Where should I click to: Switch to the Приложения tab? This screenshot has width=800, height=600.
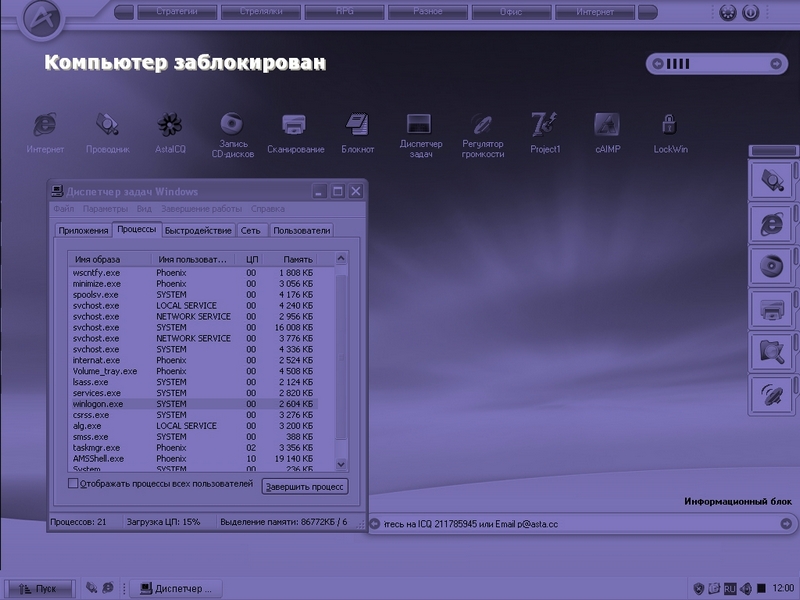click(83, 231)
